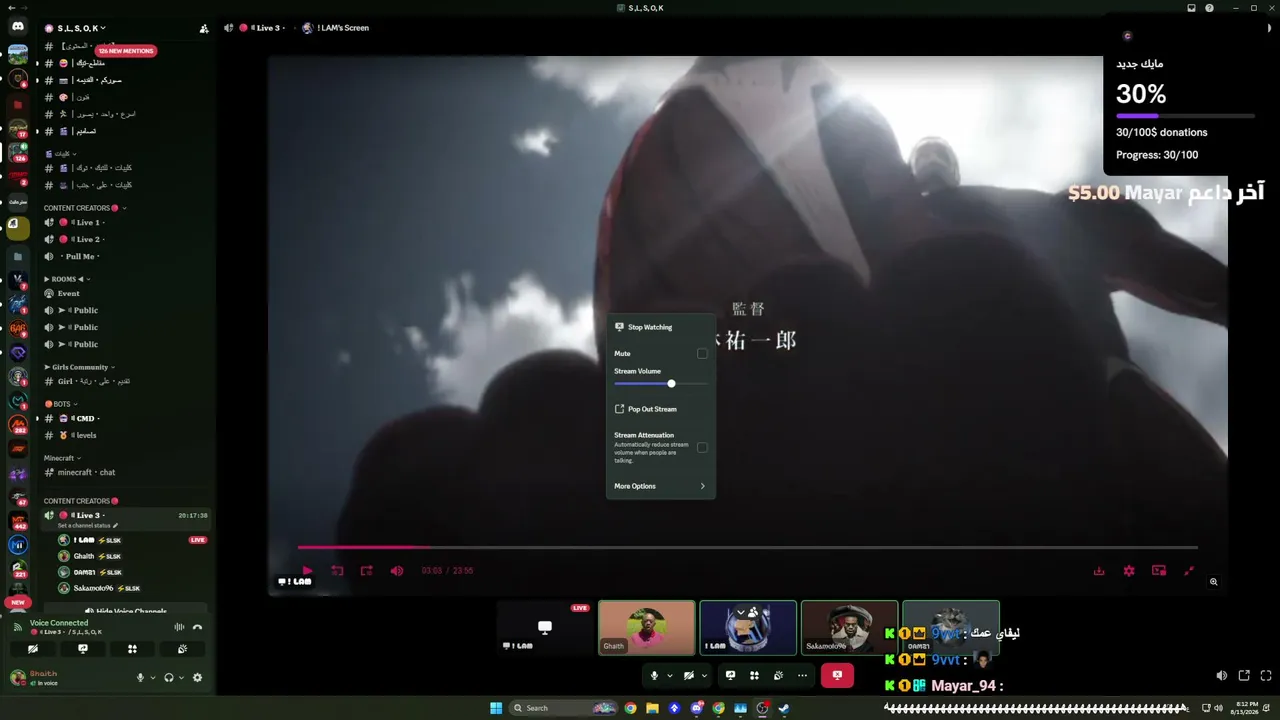The width and height of the screenshot is (1280, 720).
Task: Click member Ghaith in voice channel list
Action: (x=134, y=556)
